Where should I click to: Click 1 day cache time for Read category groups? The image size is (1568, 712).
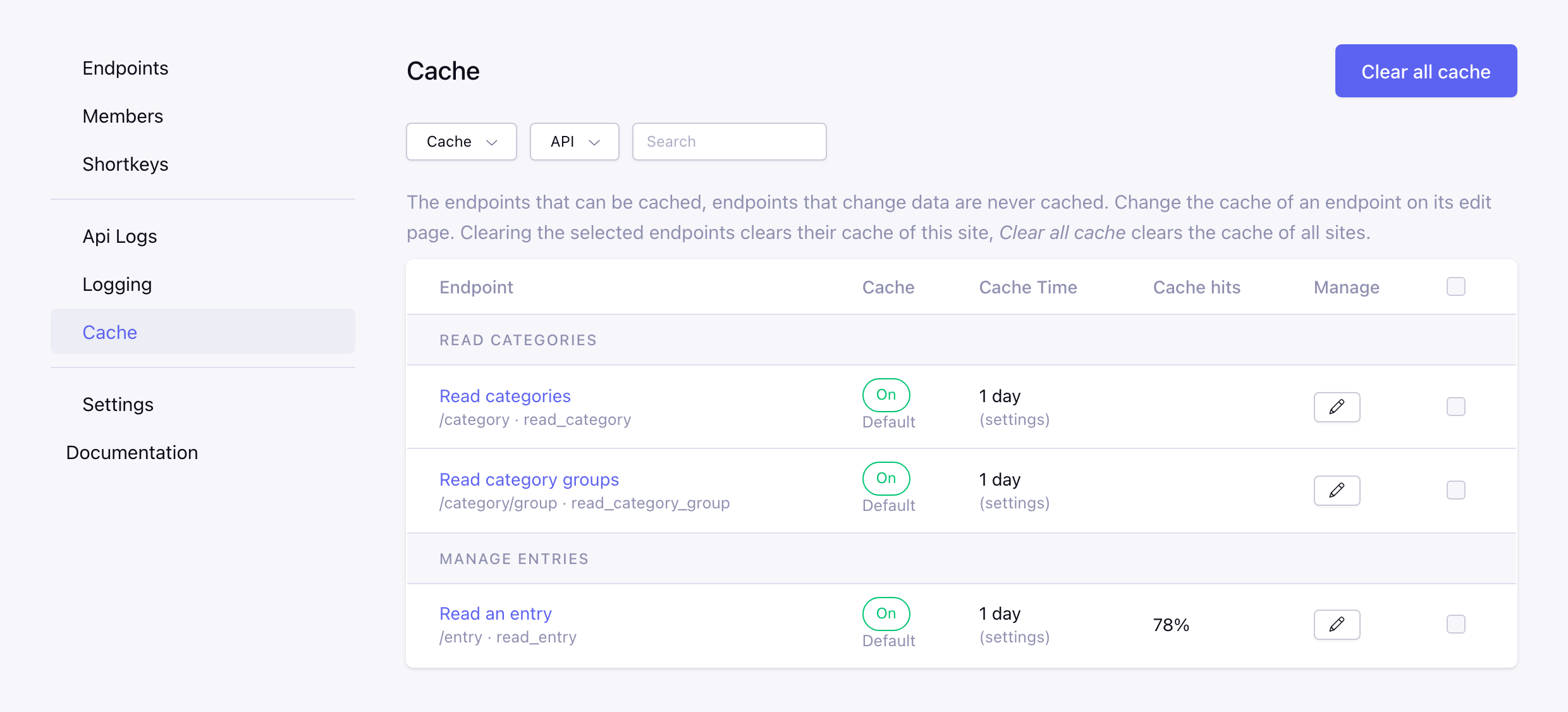[x=1000, y=479]
